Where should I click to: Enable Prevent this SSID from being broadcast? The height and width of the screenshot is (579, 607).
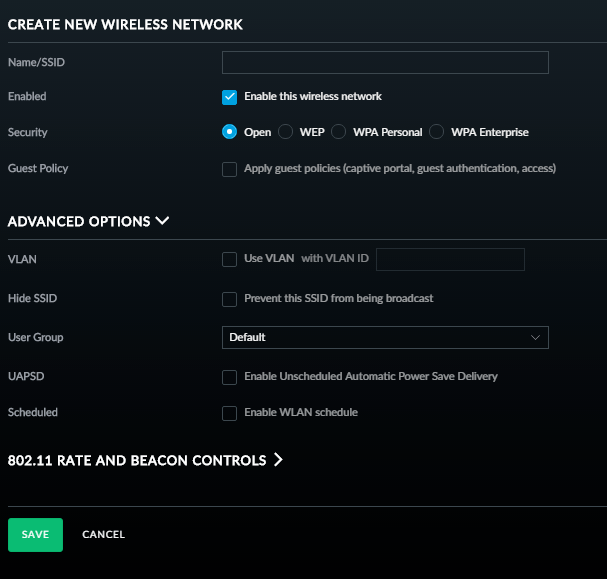[x=230, y=299]
